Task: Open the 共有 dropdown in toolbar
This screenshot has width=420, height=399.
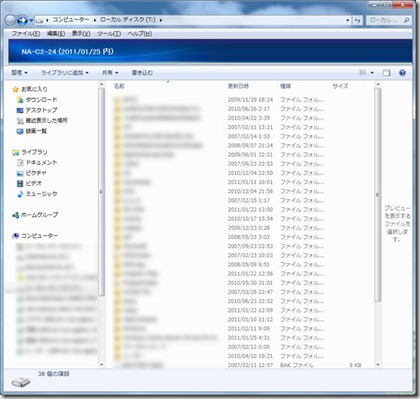Action: (x=110, y=73)
